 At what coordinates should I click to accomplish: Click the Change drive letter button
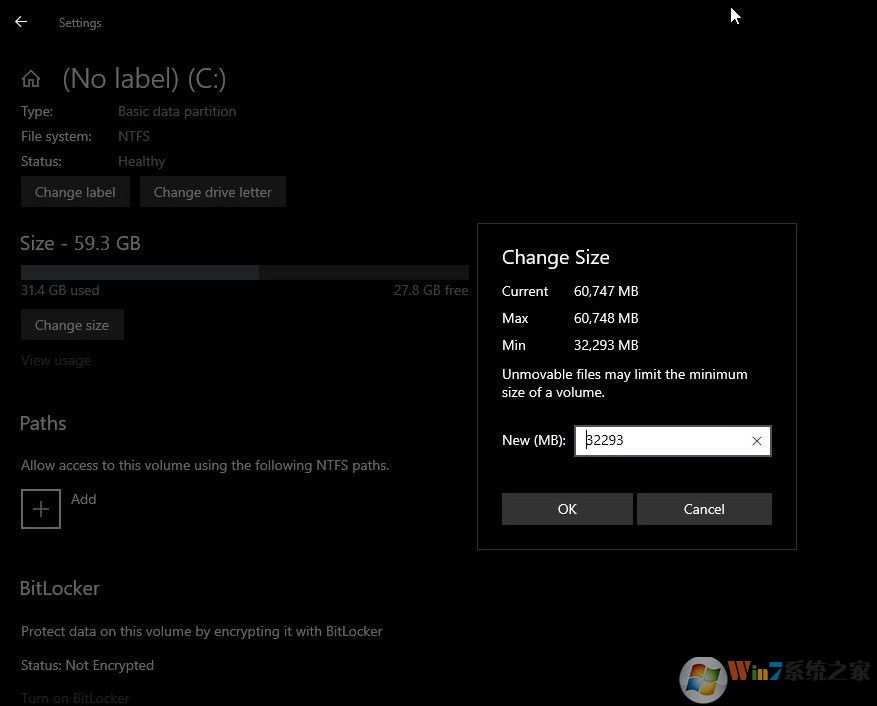point(212,191)
